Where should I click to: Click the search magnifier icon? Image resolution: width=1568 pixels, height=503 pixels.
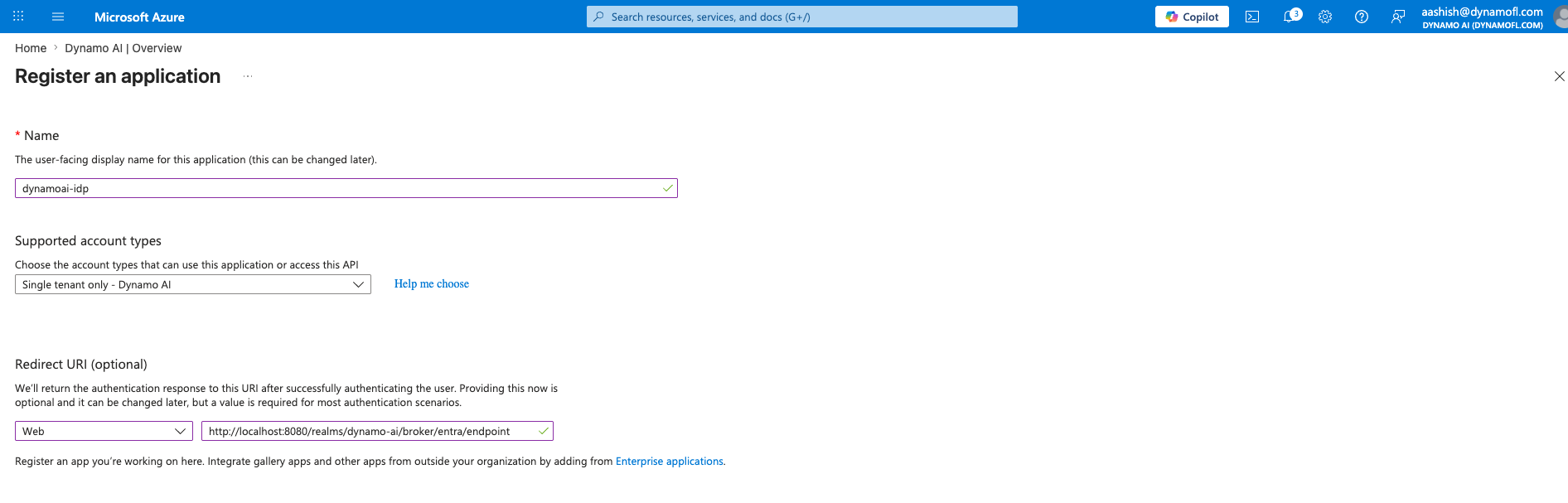[598, 17]
